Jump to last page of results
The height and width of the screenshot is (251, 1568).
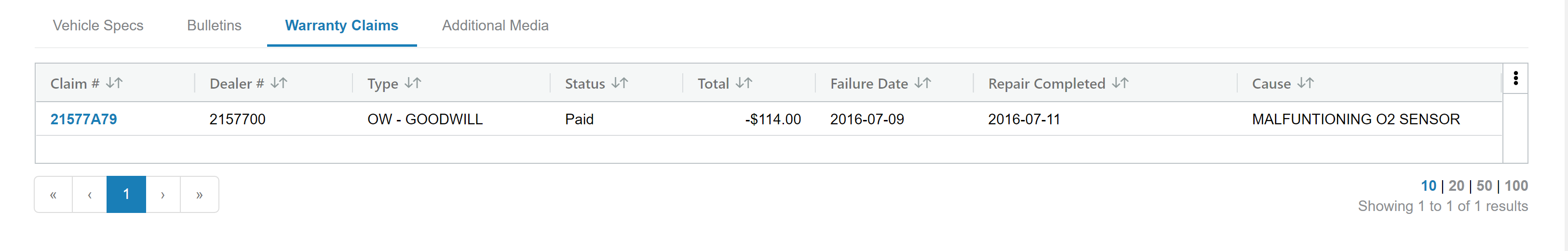[199, 195]
